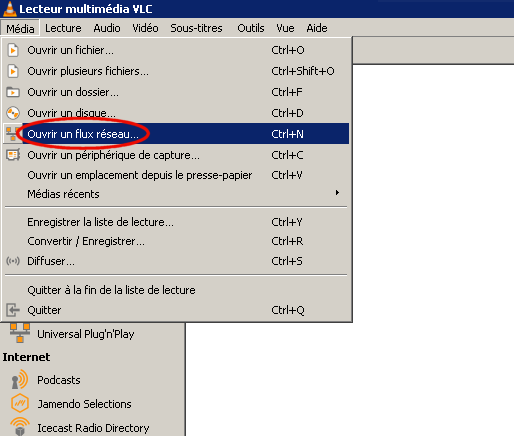Open the Outils menu
This screenshot has width=514, height=436.
(251, 28)
